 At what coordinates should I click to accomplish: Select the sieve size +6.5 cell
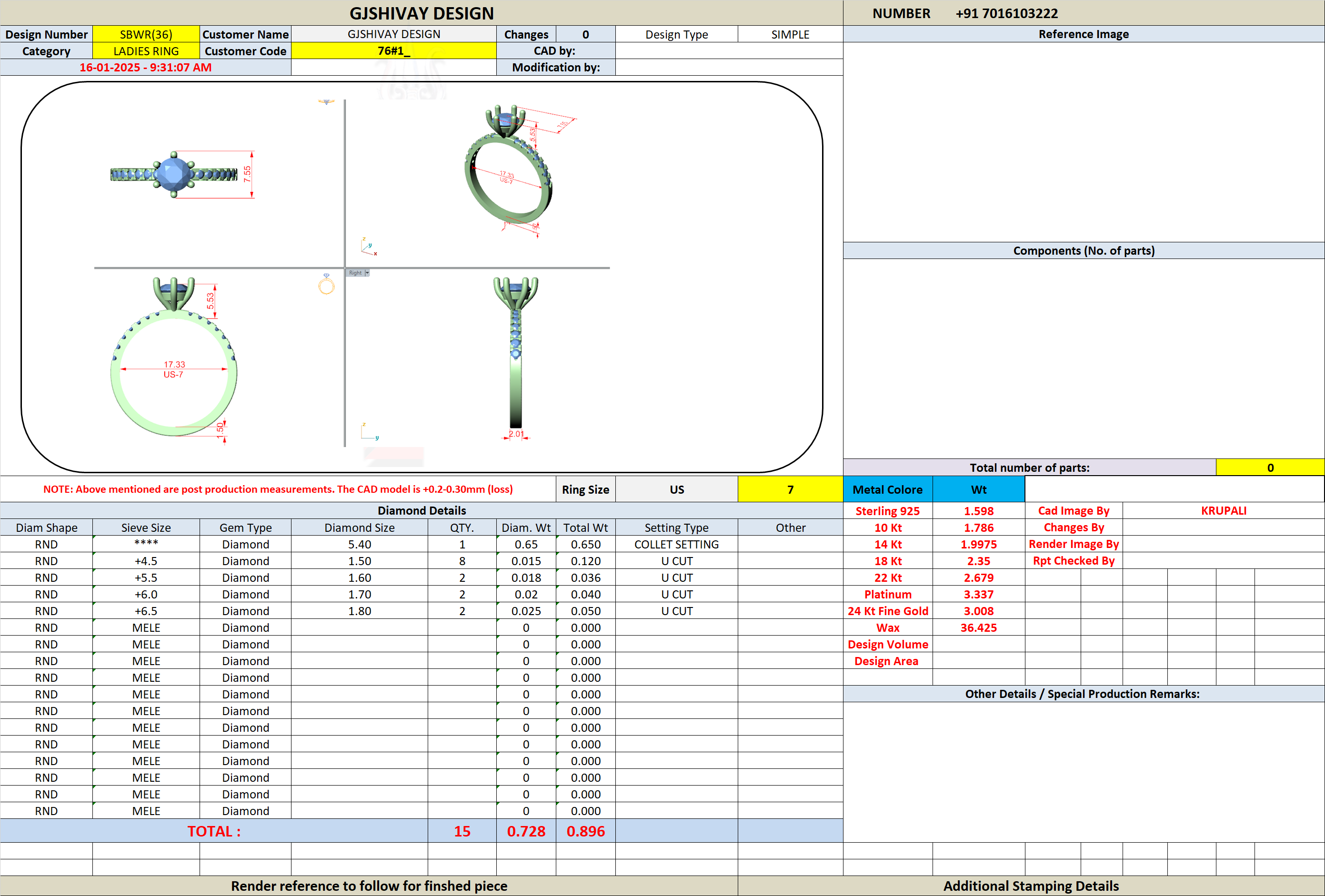tap(146, 611)
